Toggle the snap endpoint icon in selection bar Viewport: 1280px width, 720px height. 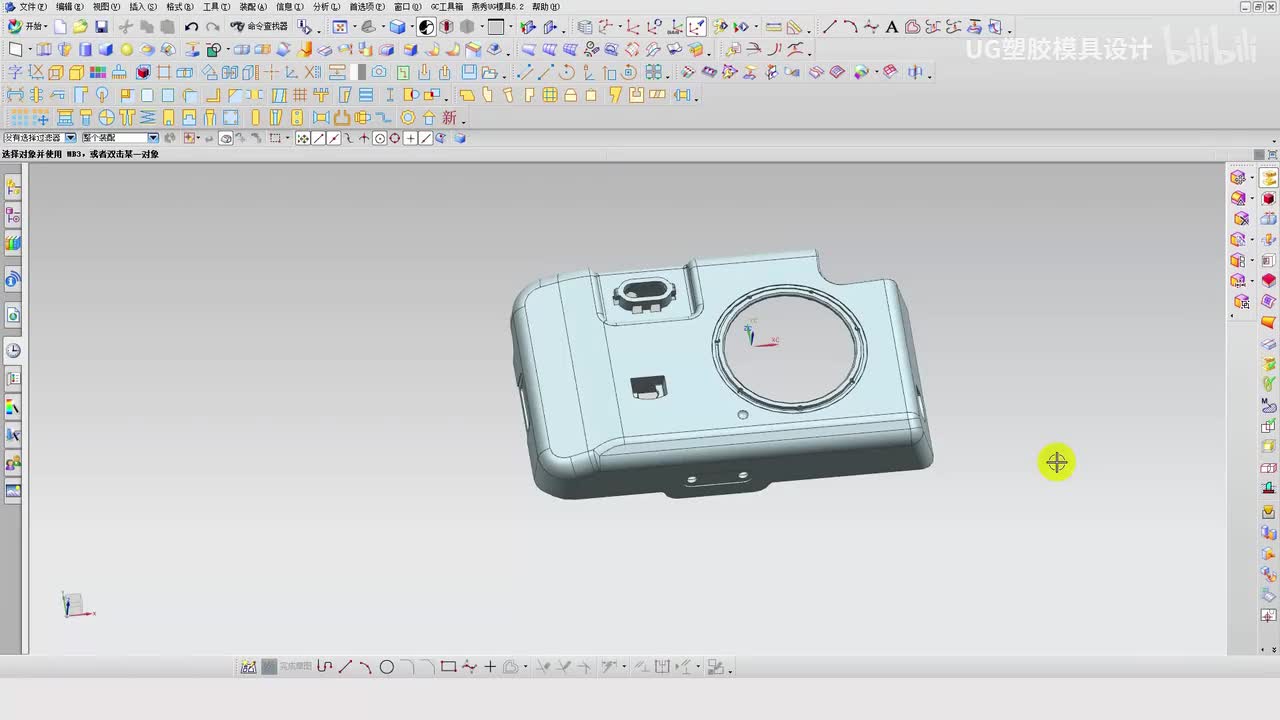(319, 138)
